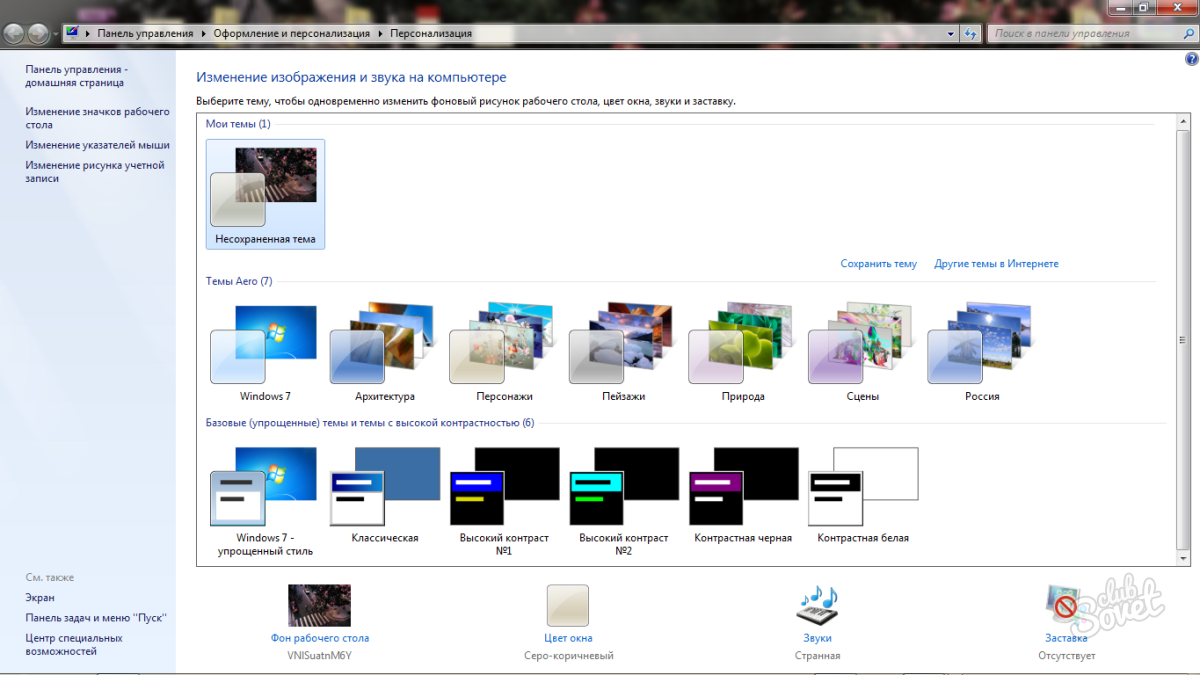Open the Заставка screensaver settings
This screenshot has width=1200, height=675.
(x=1066, y=606)
